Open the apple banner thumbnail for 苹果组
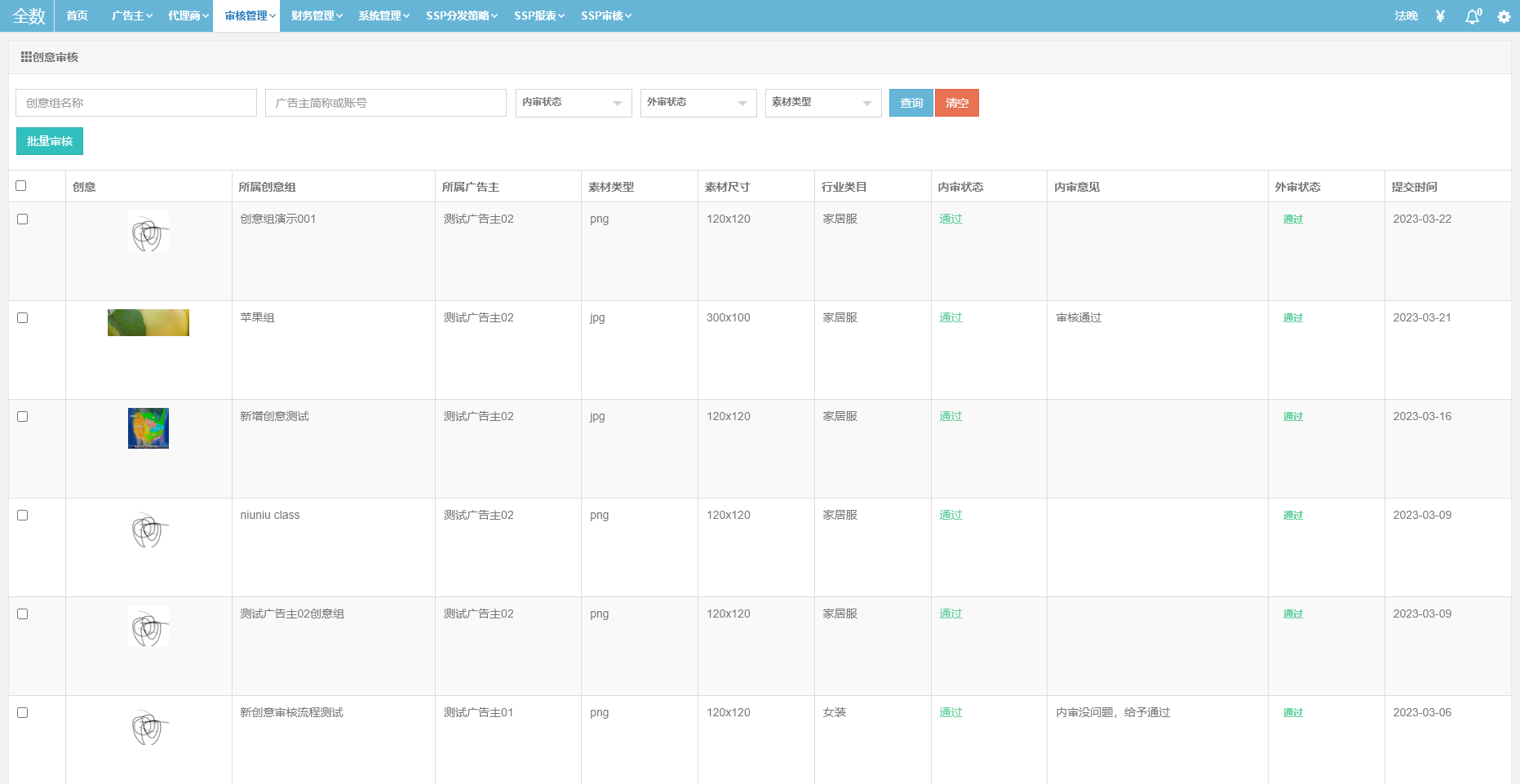Screen dimensions: 1520x784 click(x=148, y=323)
